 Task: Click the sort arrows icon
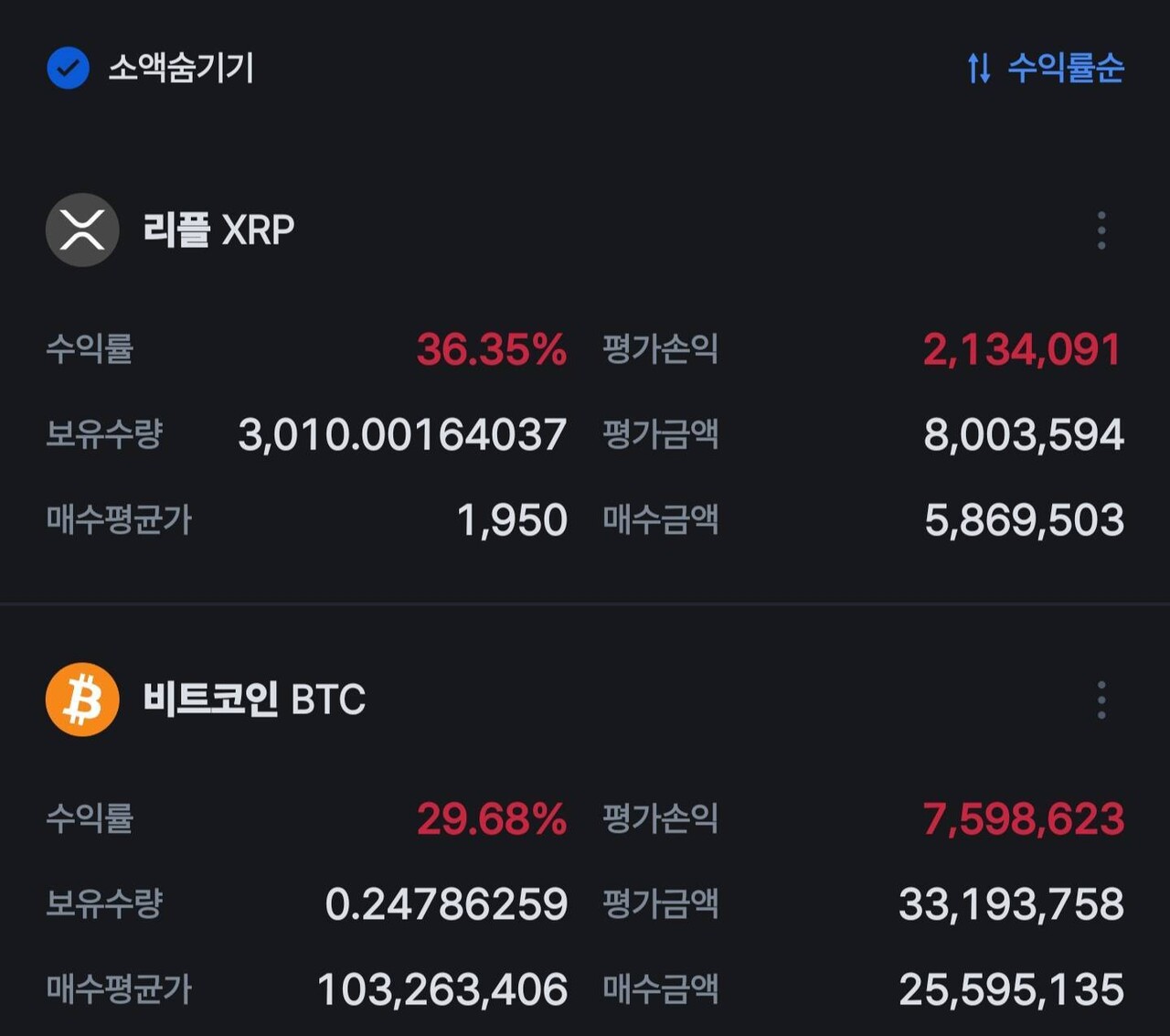[979, 68]
